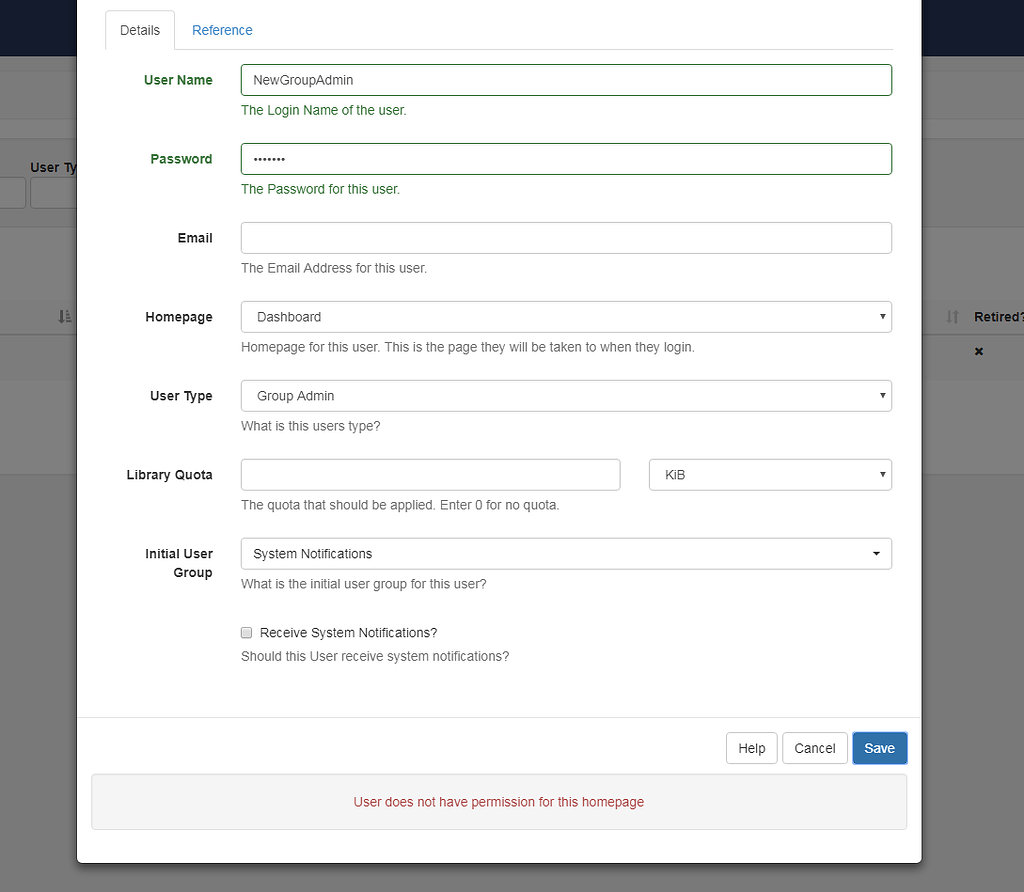
Task: Expand the Initial User Group dropdown
Action: point(566,554)
